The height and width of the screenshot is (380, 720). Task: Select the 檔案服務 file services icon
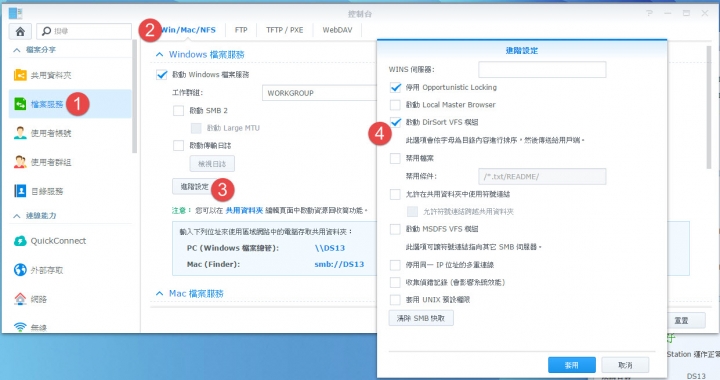click(20, 104)
